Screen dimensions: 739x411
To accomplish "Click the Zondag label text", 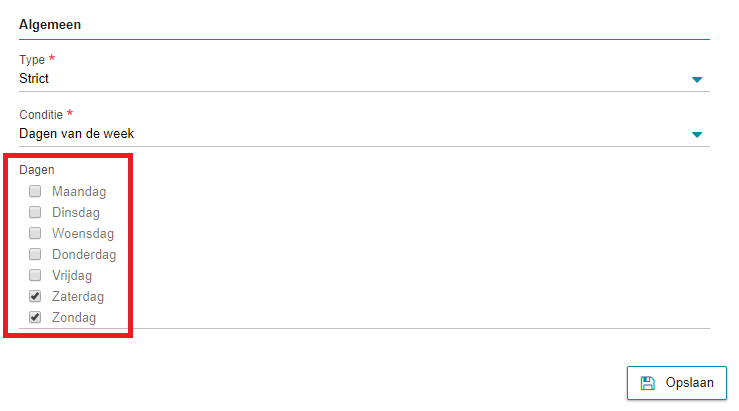I will pos(74,318).
